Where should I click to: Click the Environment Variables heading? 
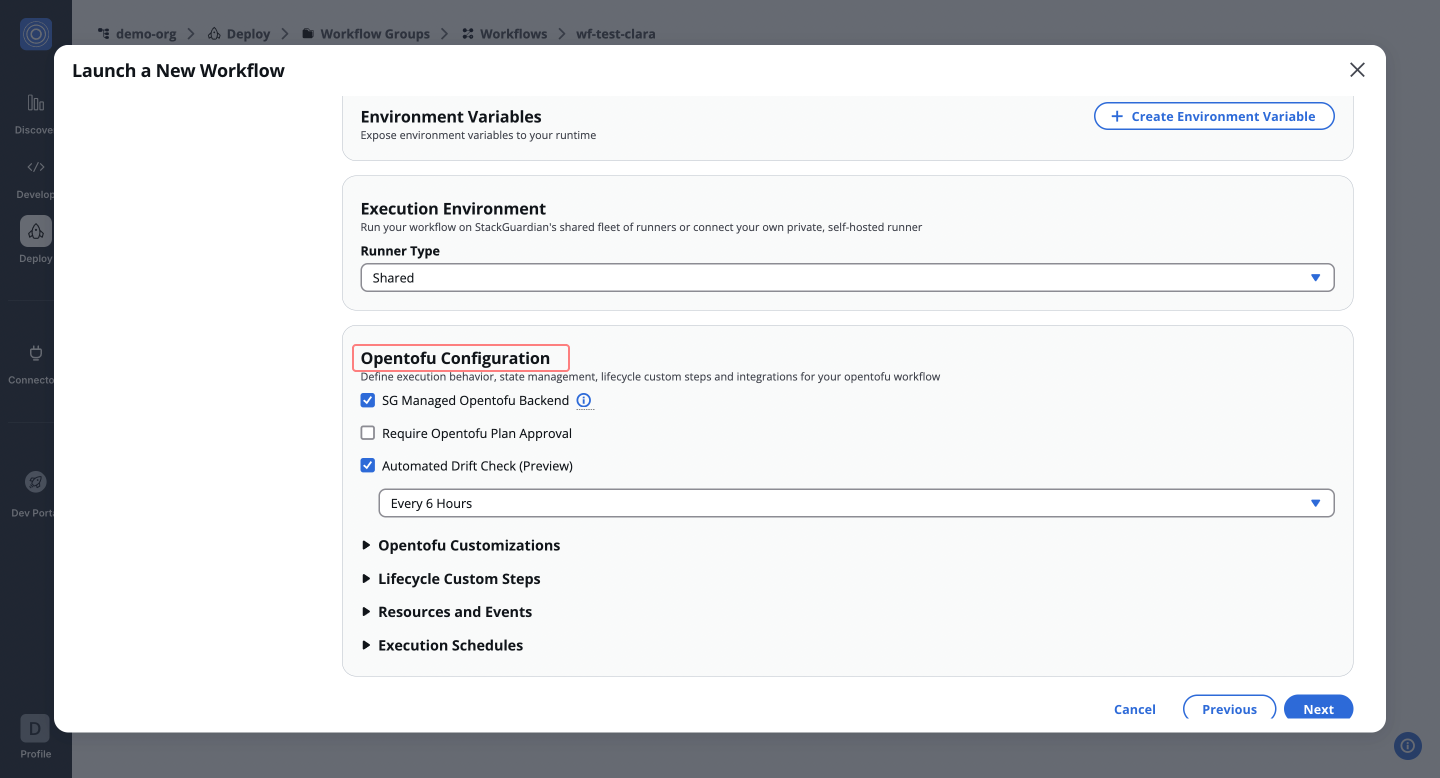[x=451, y=117]
